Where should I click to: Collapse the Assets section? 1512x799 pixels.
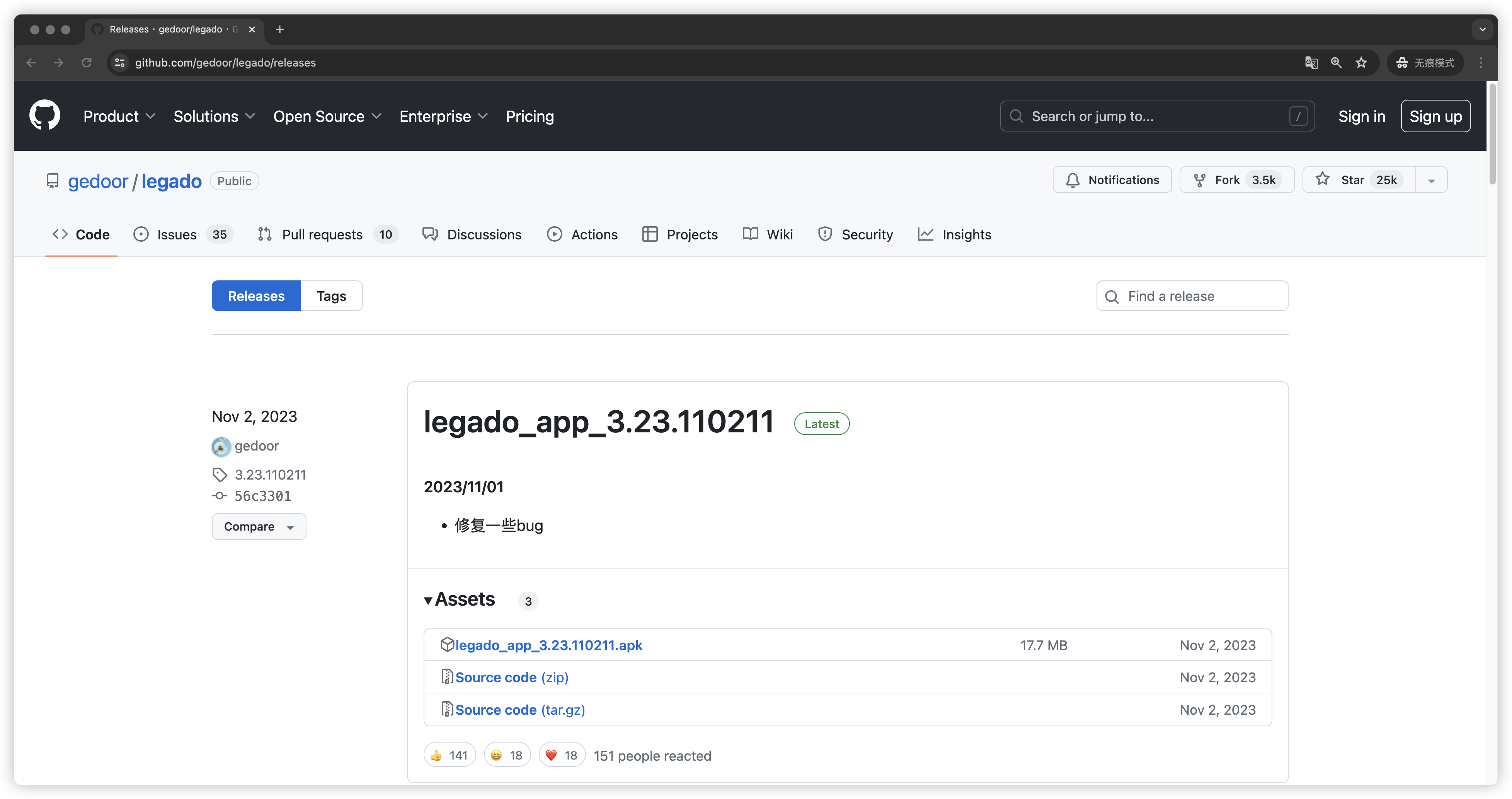460,599
